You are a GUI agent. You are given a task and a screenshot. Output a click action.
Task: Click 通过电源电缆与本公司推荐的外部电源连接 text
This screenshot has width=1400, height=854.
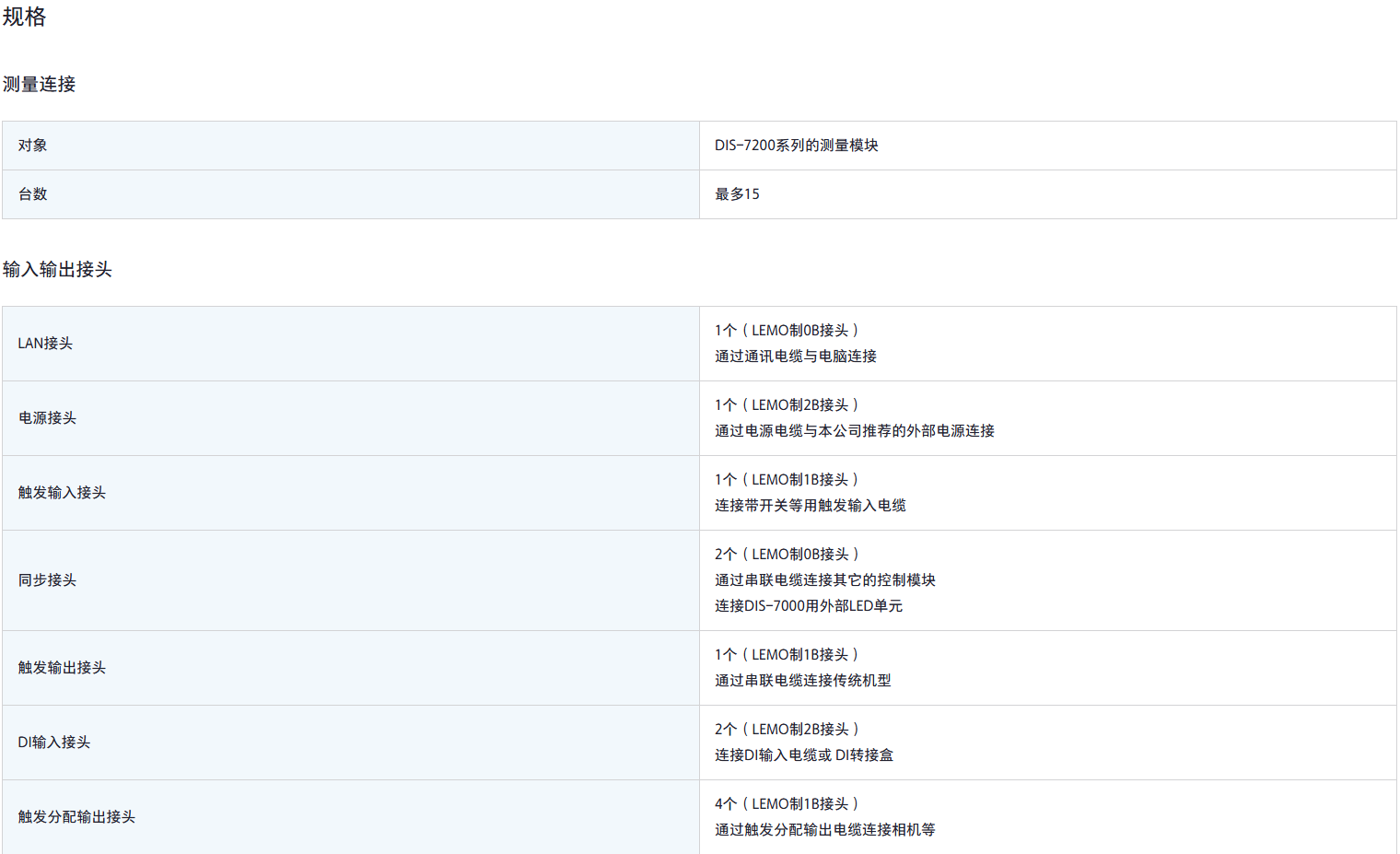click(855, 431)
